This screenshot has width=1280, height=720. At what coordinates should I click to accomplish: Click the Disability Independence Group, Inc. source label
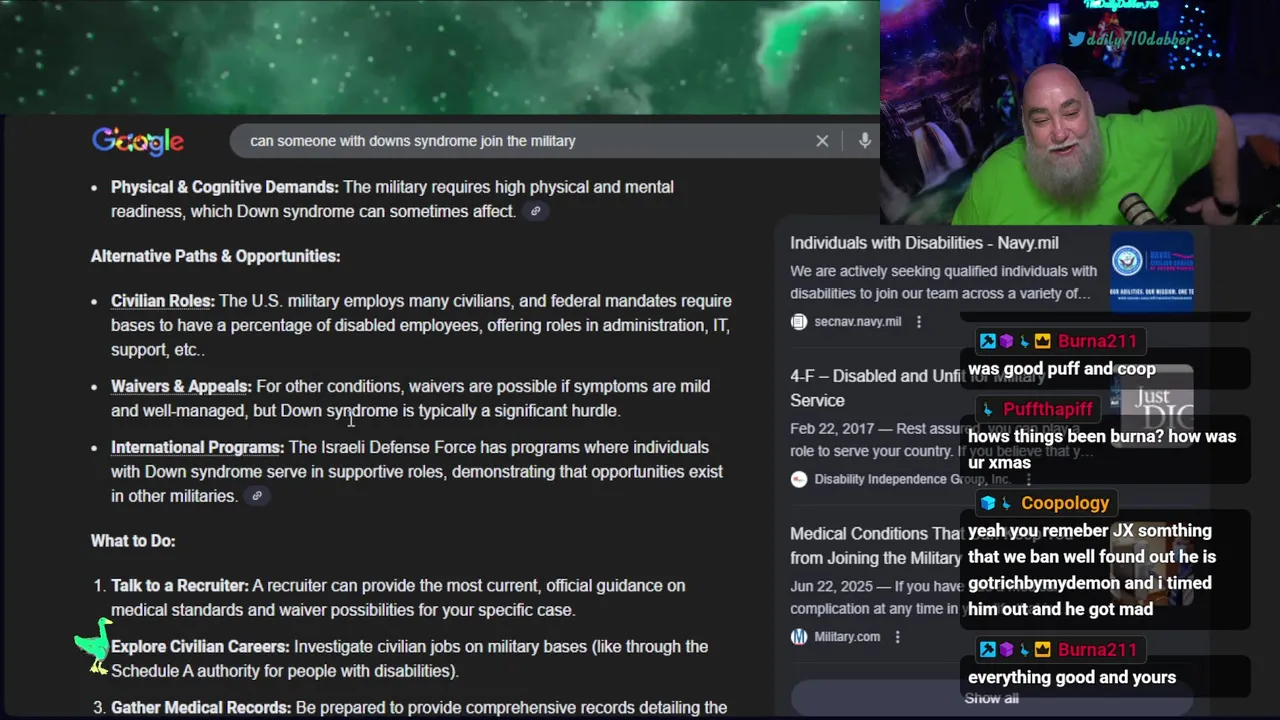[912, 479]
